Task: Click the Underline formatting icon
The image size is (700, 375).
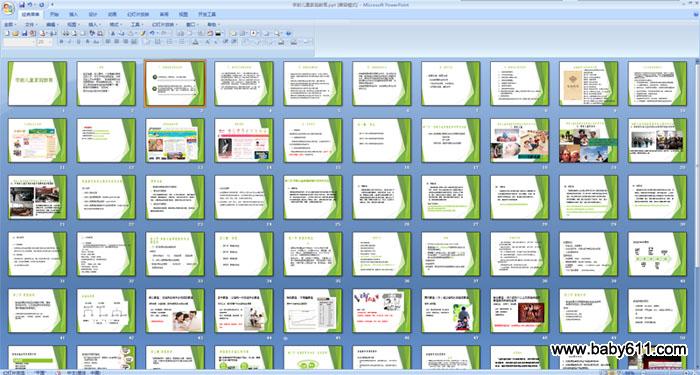Action: (79, 42)
